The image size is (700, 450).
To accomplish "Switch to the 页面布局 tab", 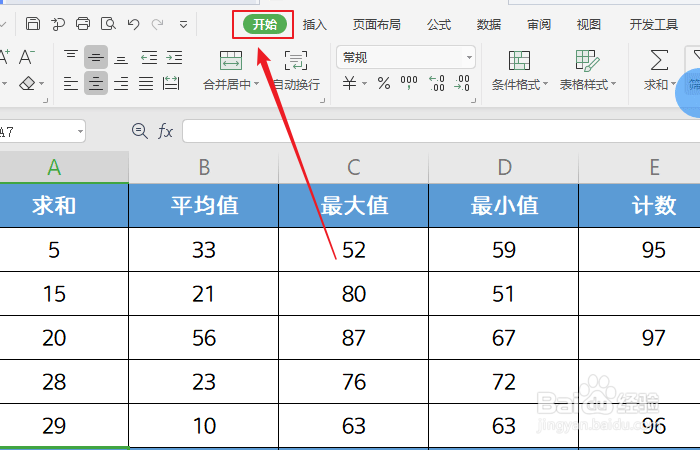I will click(x=377, y=25).
